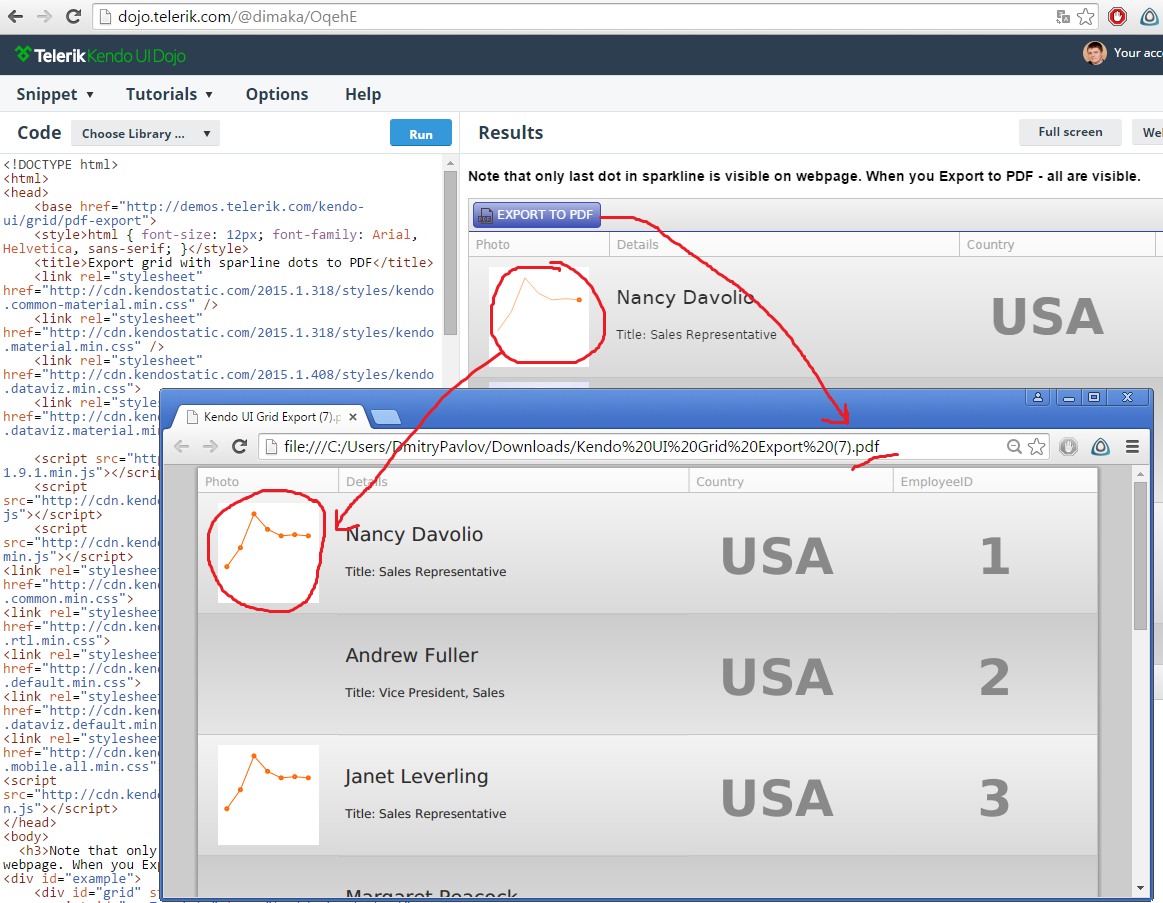Use the code editor scrollbar
The image size is (1163, 903).
450,252
